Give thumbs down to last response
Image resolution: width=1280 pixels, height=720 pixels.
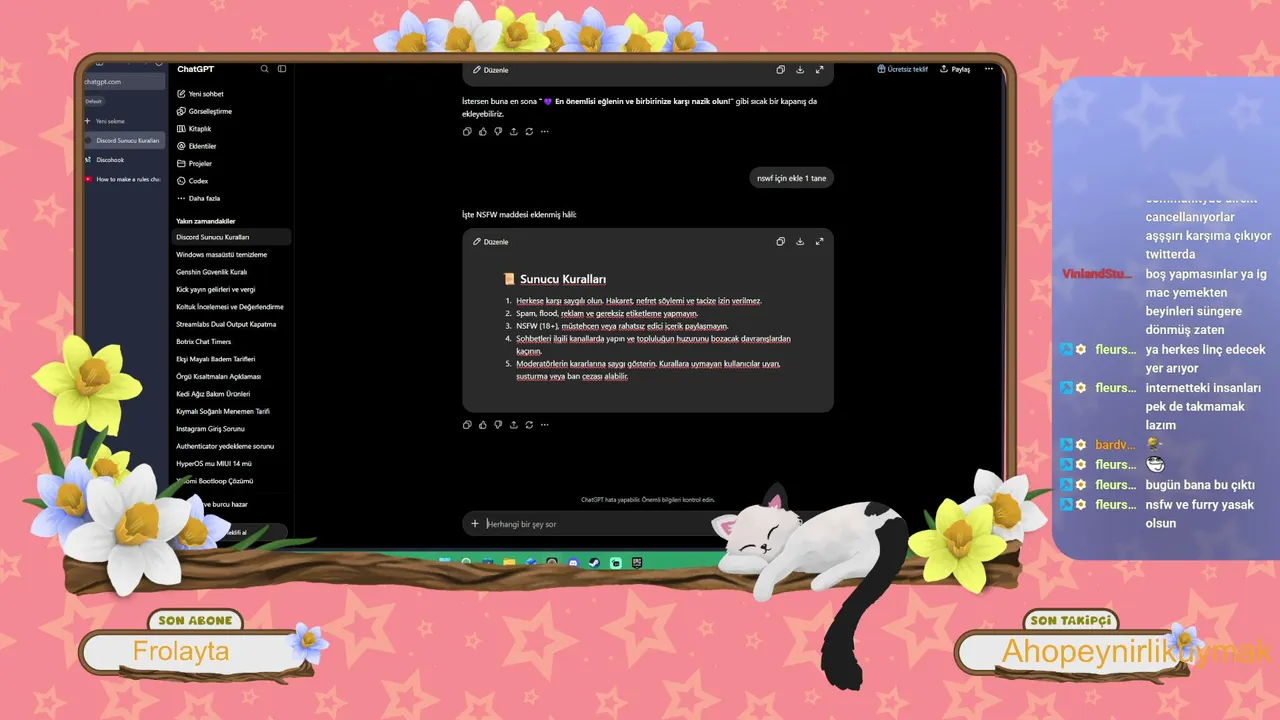click(x=498, y=425)
